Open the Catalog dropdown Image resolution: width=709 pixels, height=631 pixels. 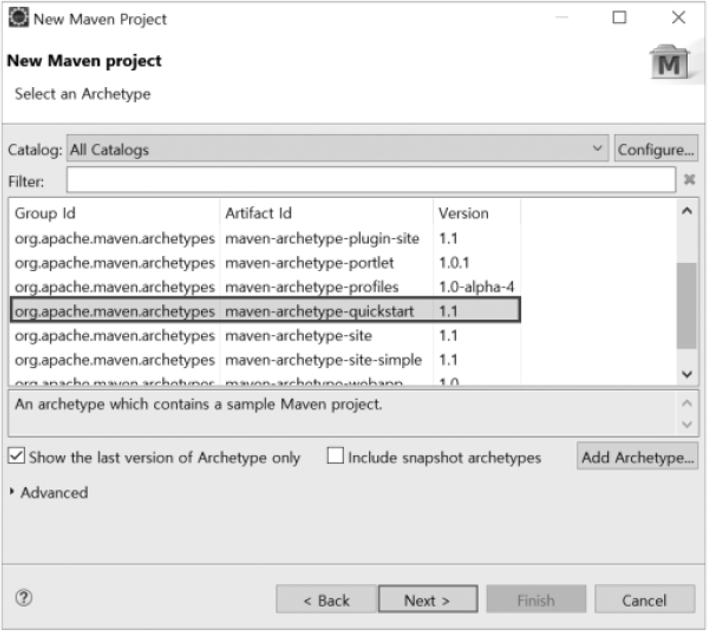tap(337, 149)
